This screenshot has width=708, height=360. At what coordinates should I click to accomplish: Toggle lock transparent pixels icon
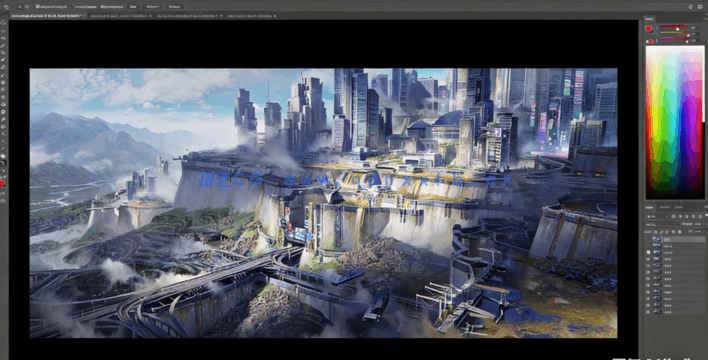click(656, 232)
